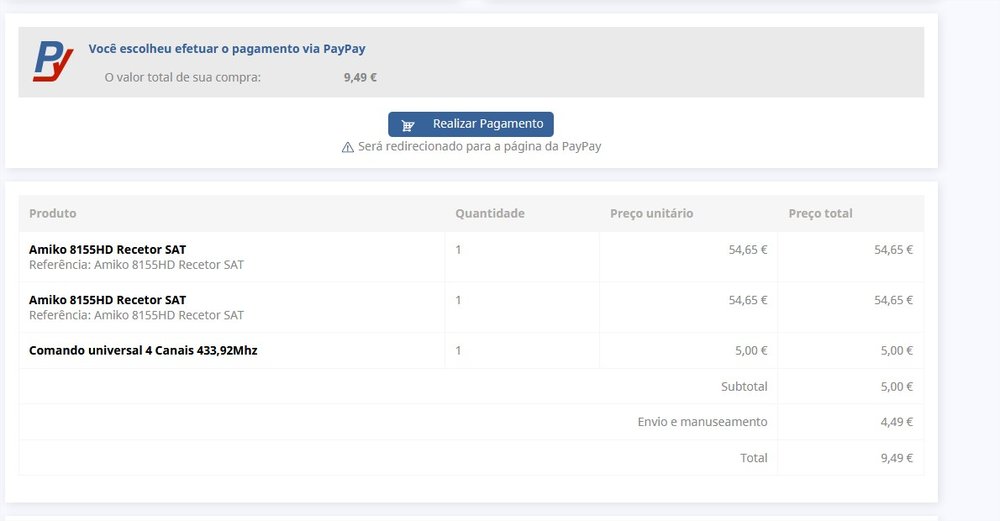
Task: Open the second Amiko 8155HD Recetor SAT product
Action: pos(107,300)
